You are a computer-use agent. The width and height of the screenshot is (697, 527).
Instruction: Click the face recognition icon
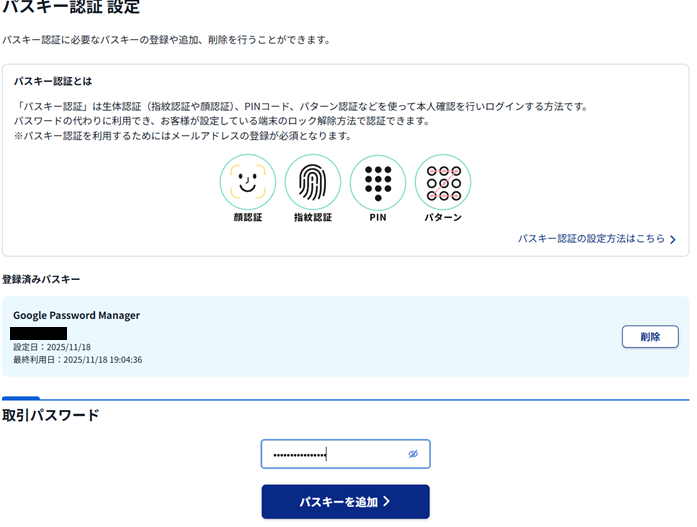point(248,182)
